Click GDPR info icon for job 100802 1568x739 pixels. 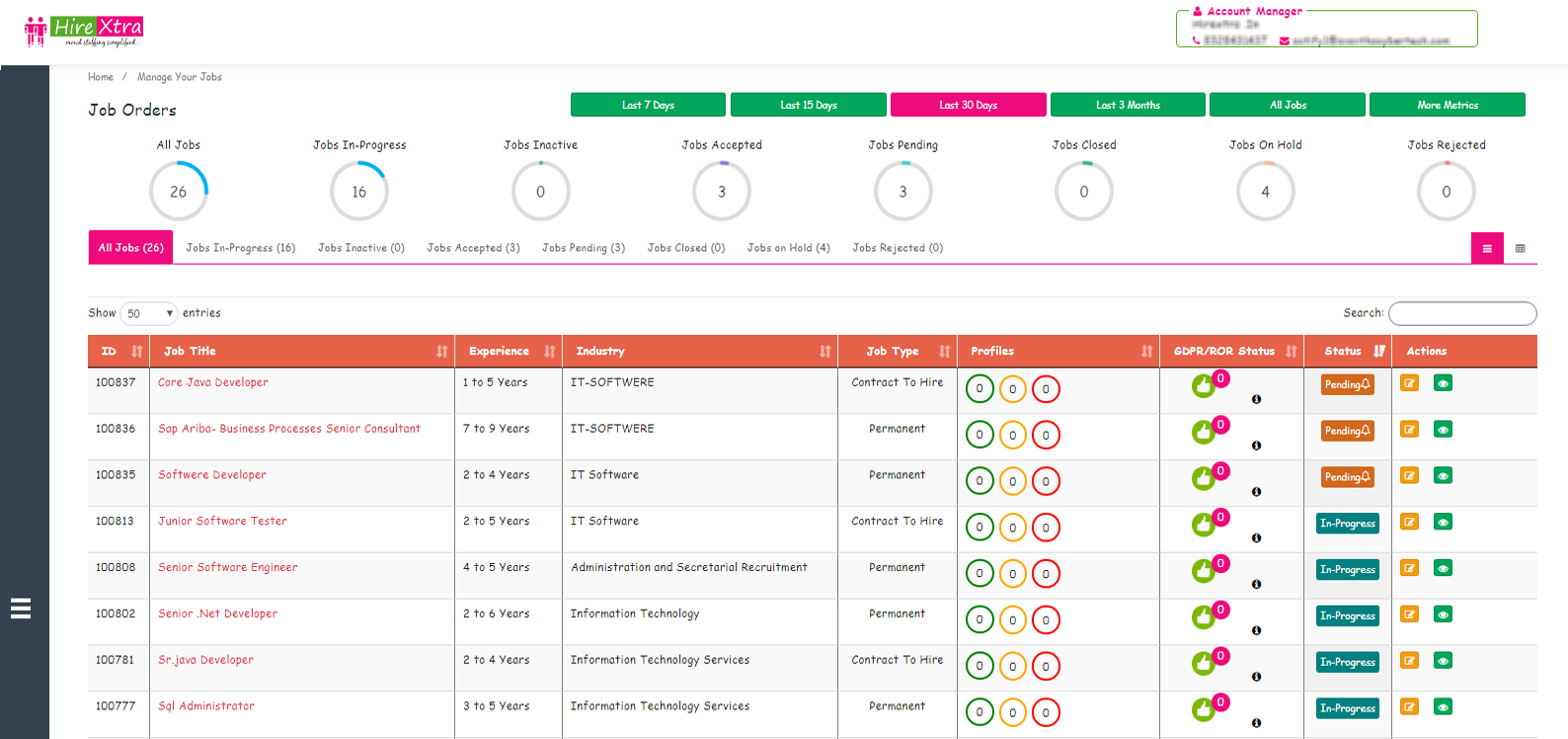point(1256,630)
